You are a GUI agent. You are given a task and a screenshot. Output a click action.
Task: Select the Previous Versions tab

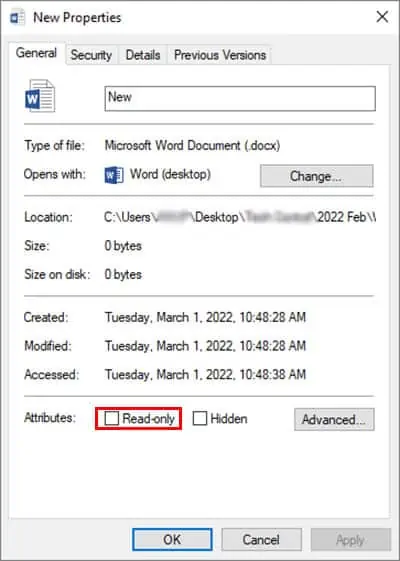220,55
